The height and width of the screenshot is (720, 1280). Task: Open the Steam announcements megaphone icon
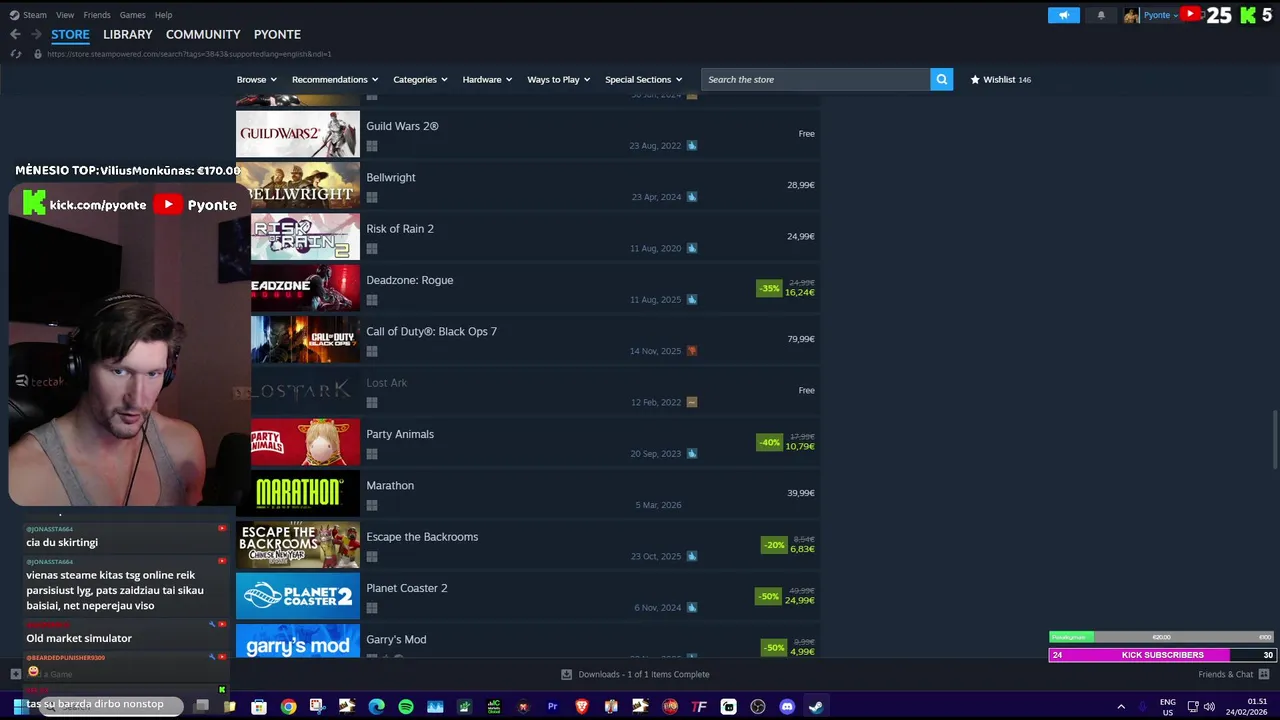tap(1064, 15)
